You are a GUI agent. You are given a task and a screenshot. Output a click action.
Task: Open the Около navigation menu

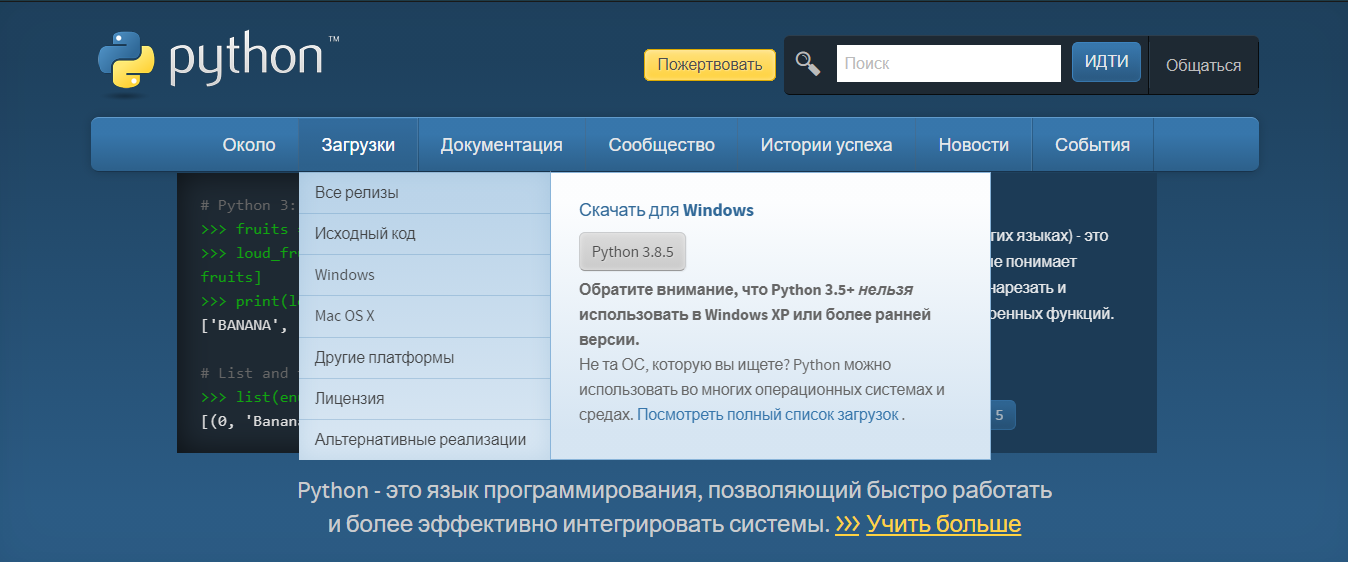click(249, 145)
